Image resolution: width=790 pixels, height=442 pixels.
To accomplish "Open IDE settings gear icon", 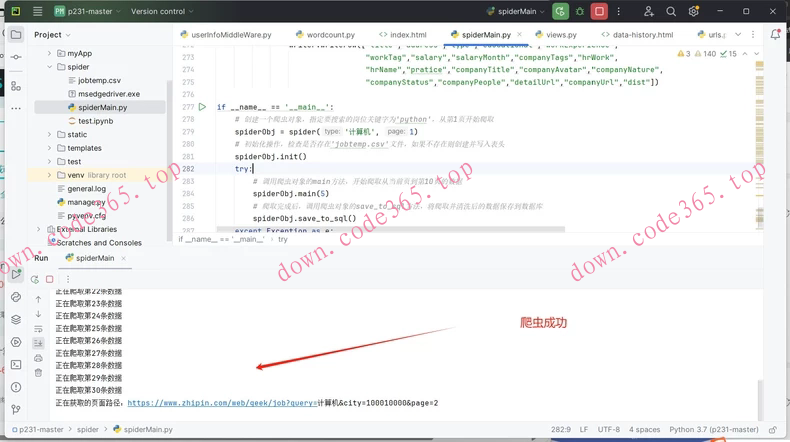I will click(x=695, y=12).
